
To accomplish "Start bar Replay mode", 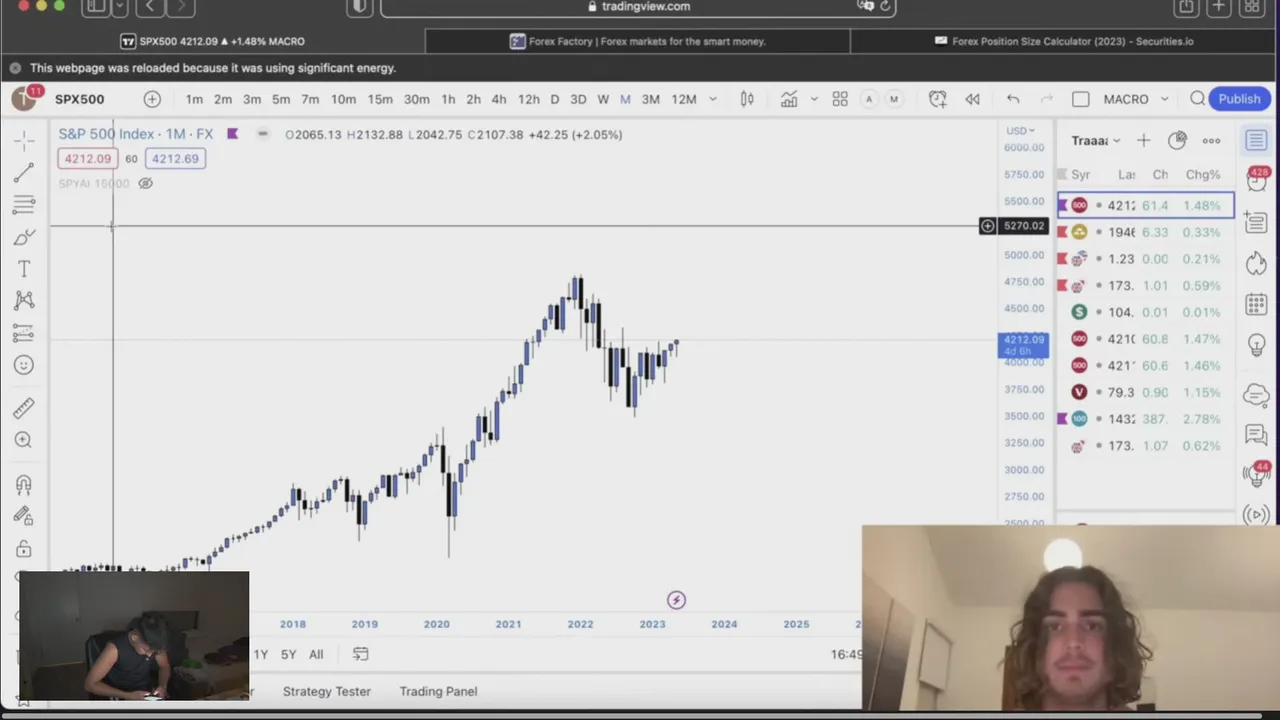I will tap(972, 99).
